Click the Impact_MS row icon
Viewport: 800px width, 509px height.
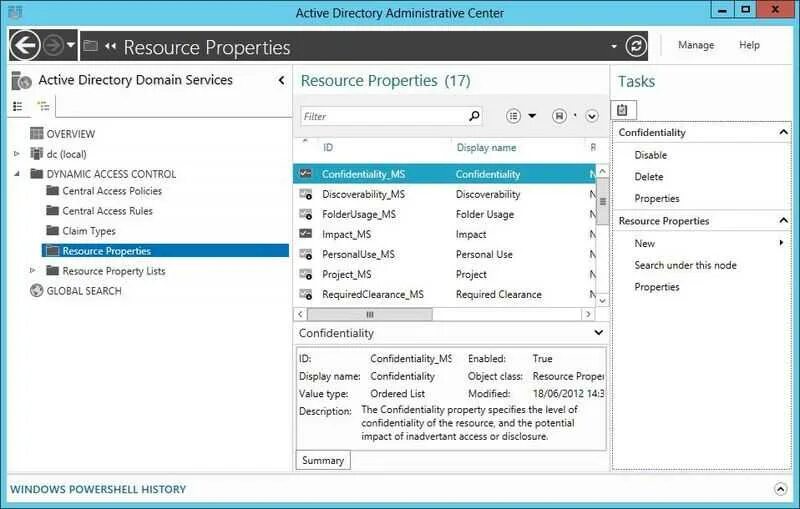point(306,234)
